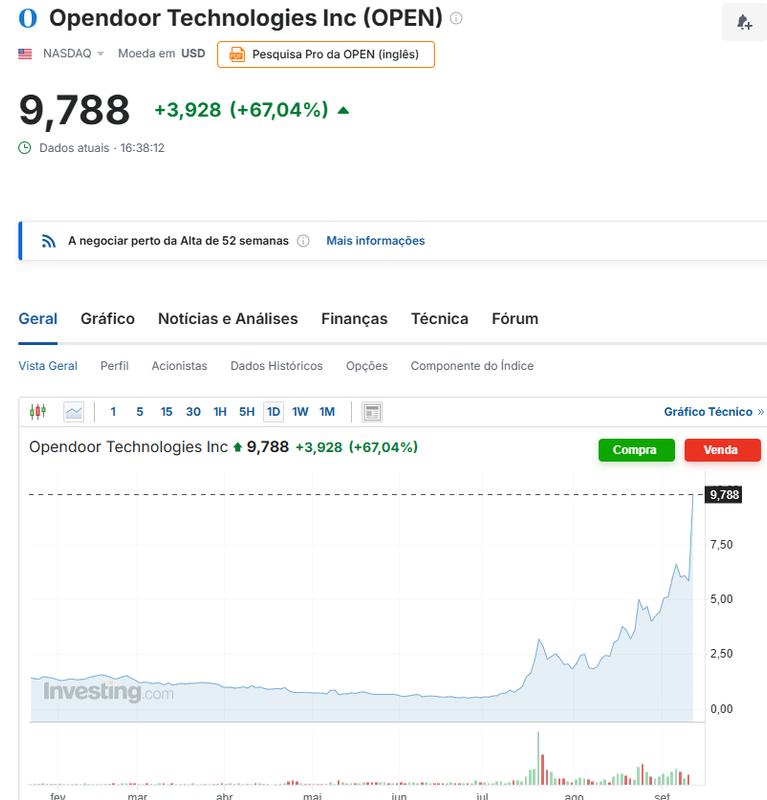Image resolution: width=767 pixels, height=800 pixels.
Task: Switch to the Fórum tab
Action: pos(515,319)
